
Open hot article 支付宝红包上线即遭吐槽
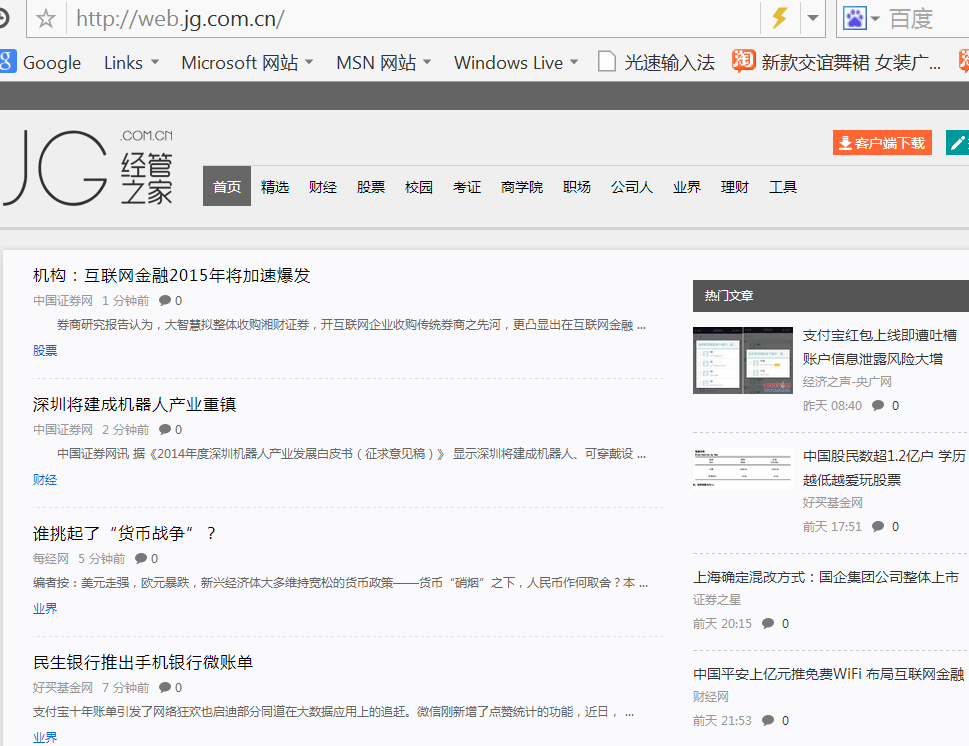(x=879, y=347)
